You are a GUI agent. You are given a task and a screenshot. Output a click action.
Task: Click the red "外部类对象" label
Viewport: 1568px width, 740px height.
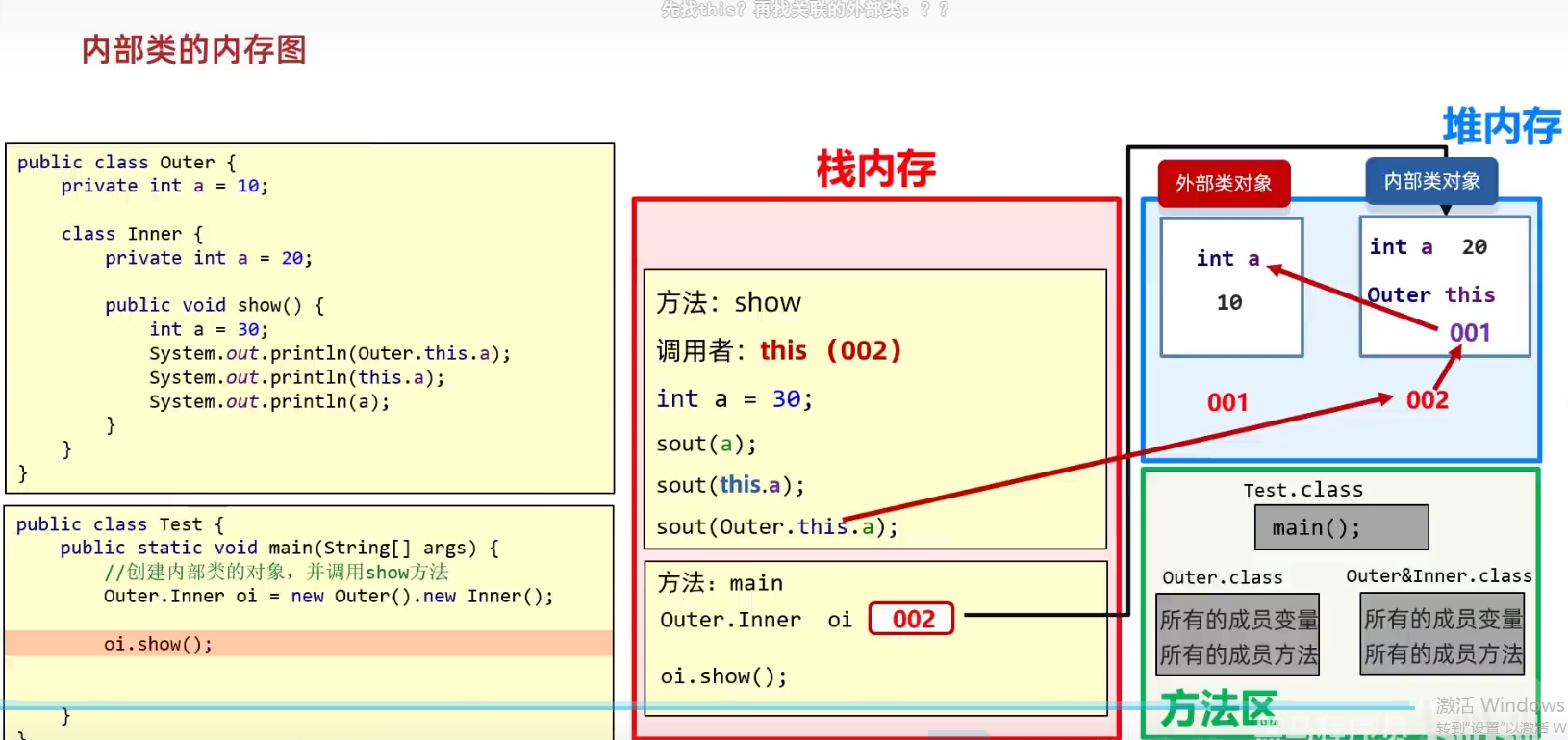(1224, 183)
